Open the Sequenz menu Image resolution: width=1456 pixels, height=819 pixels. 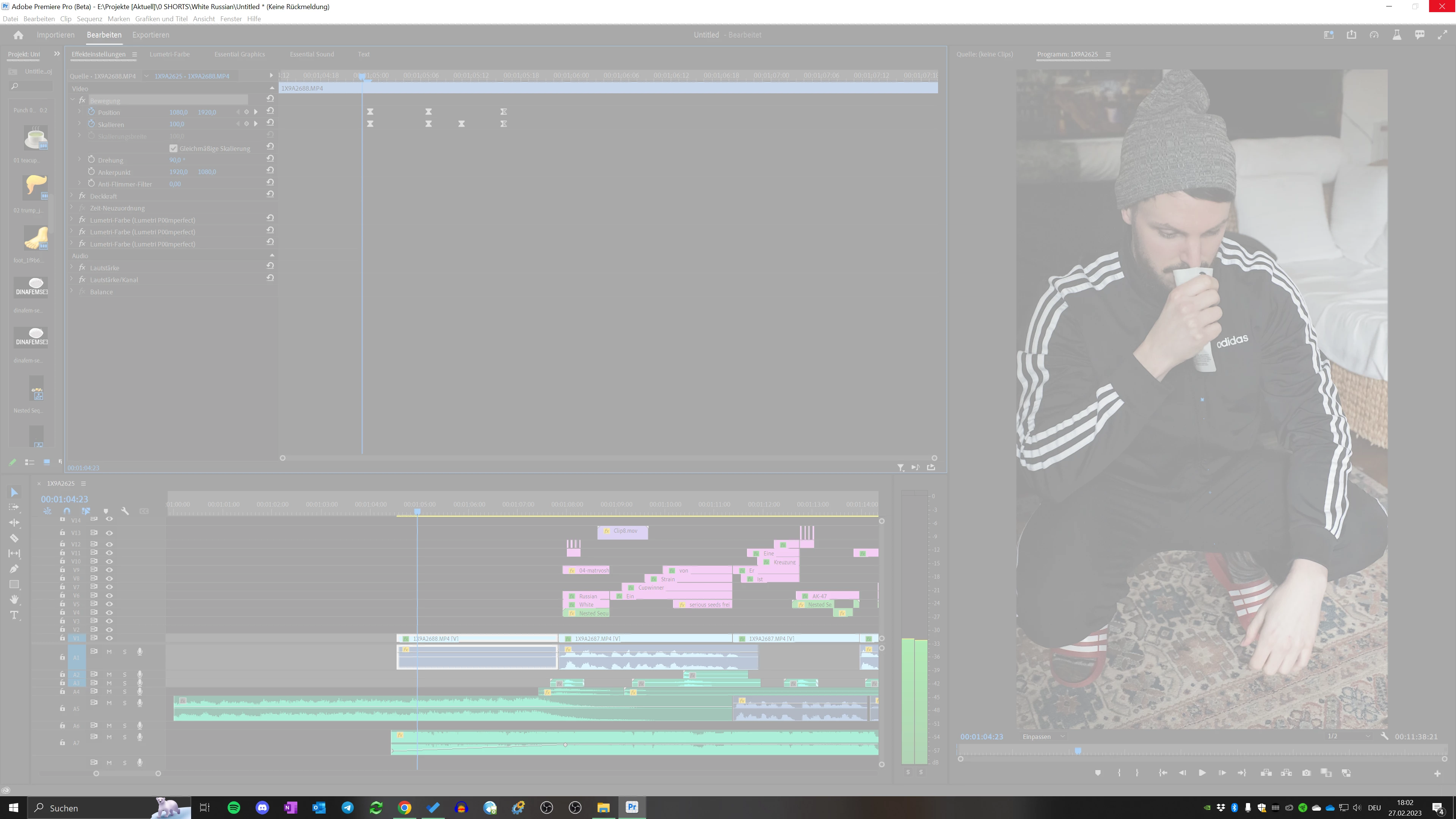click(89, 19)
